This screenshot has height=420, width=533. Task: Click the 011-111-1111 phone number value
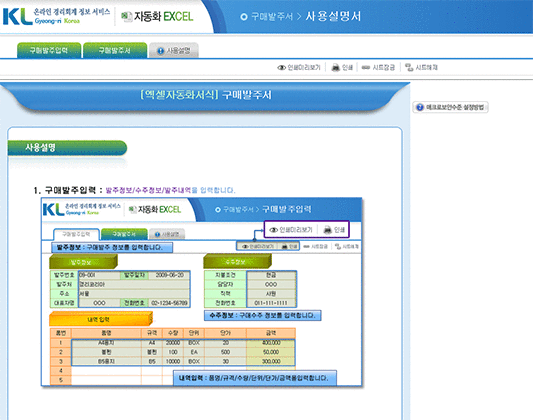tap(271, 303)
